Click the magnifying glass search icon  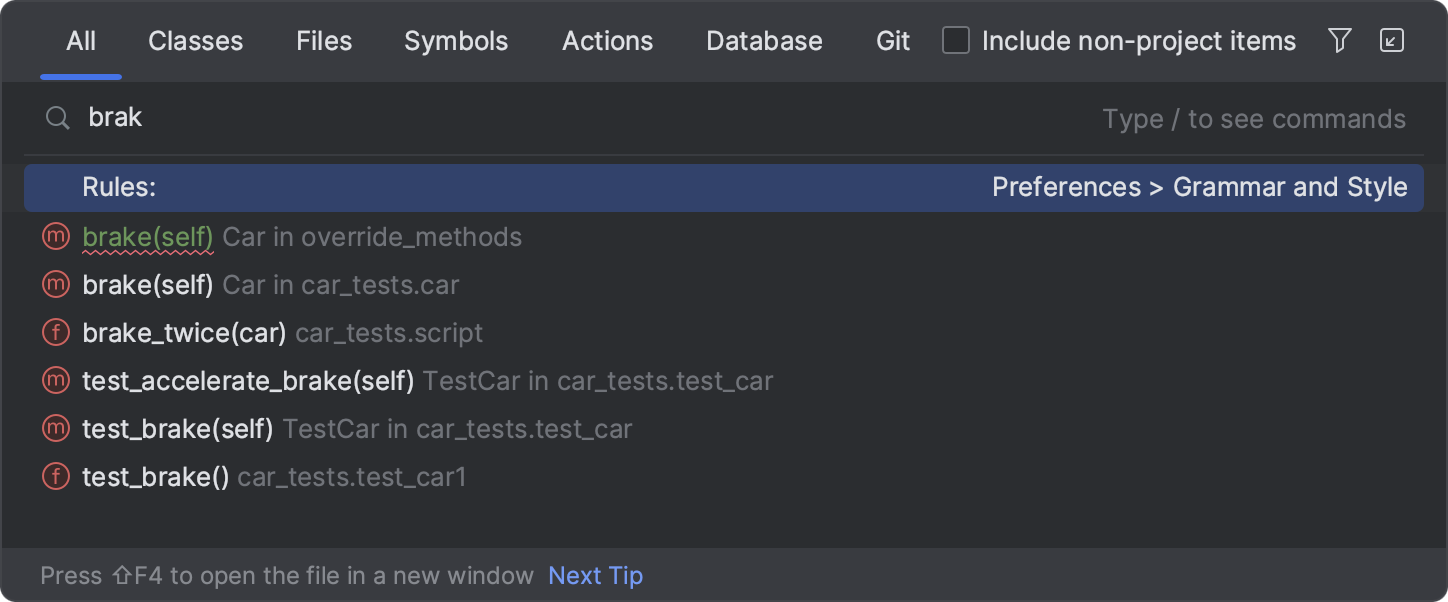57,117
